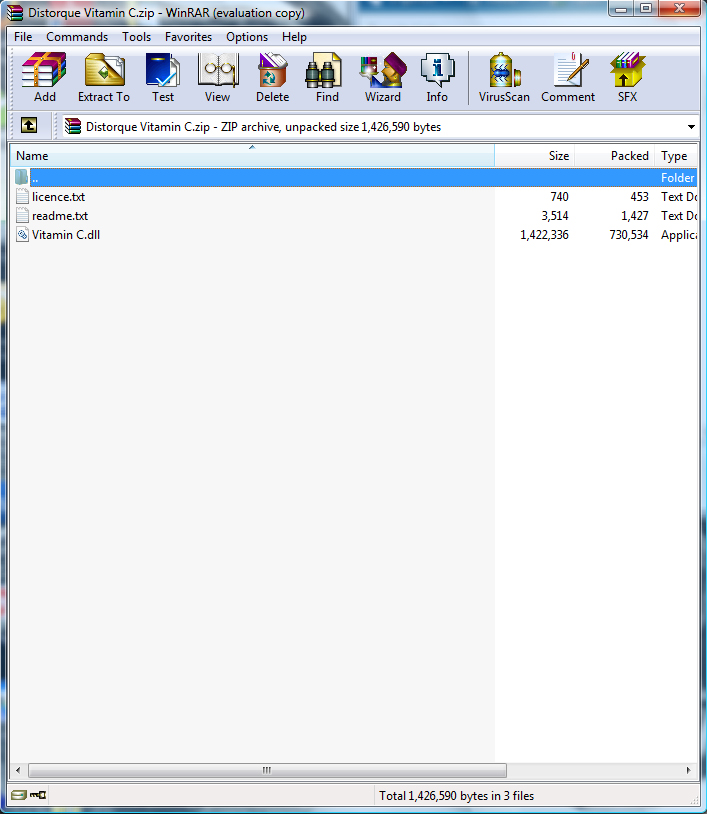This screenshot has width=707, height=814.
Task: Click the parent folder icon
Action: [x=21, y=178]
